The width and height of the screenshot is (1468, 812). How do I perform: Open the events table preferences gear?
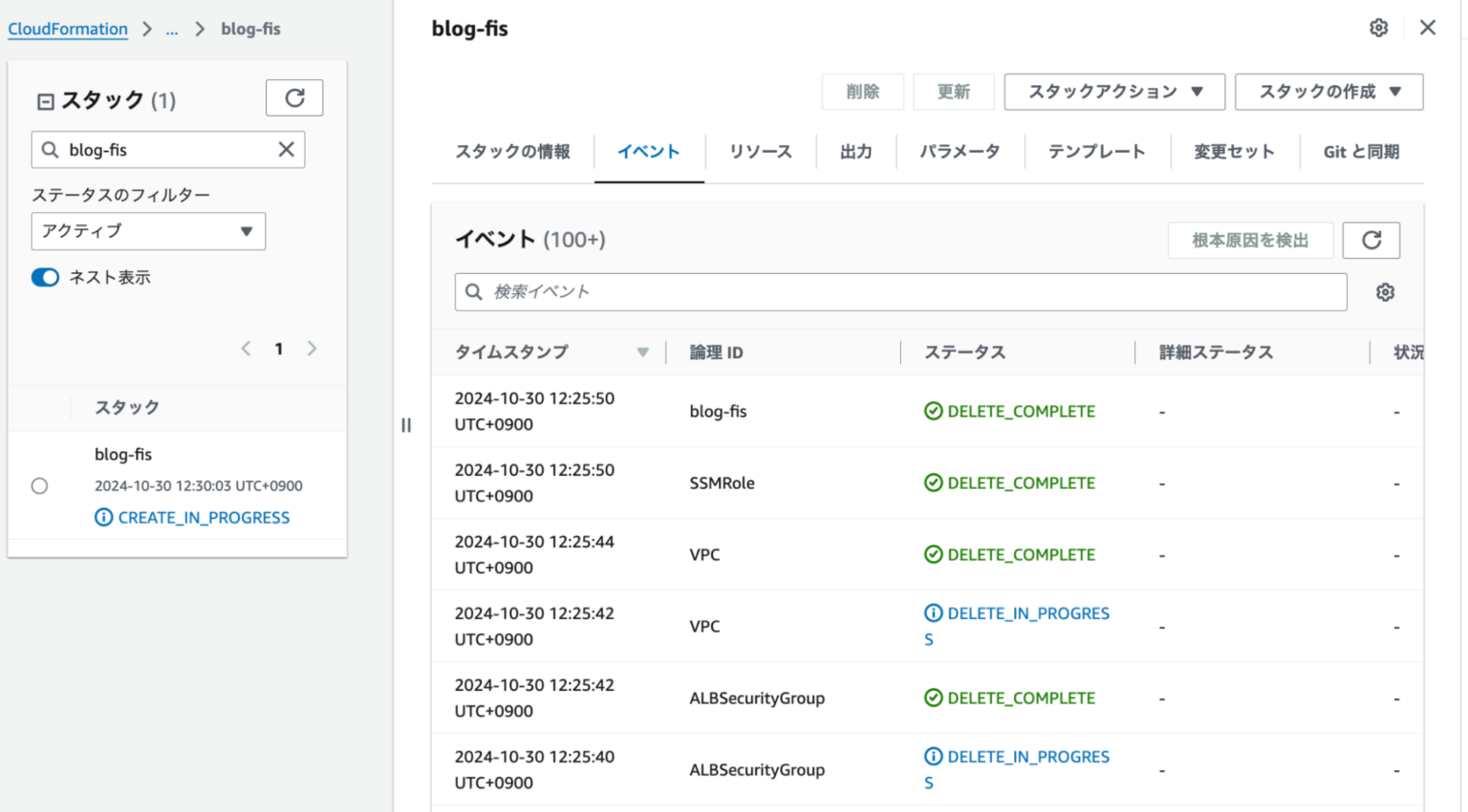point(1385,291)
